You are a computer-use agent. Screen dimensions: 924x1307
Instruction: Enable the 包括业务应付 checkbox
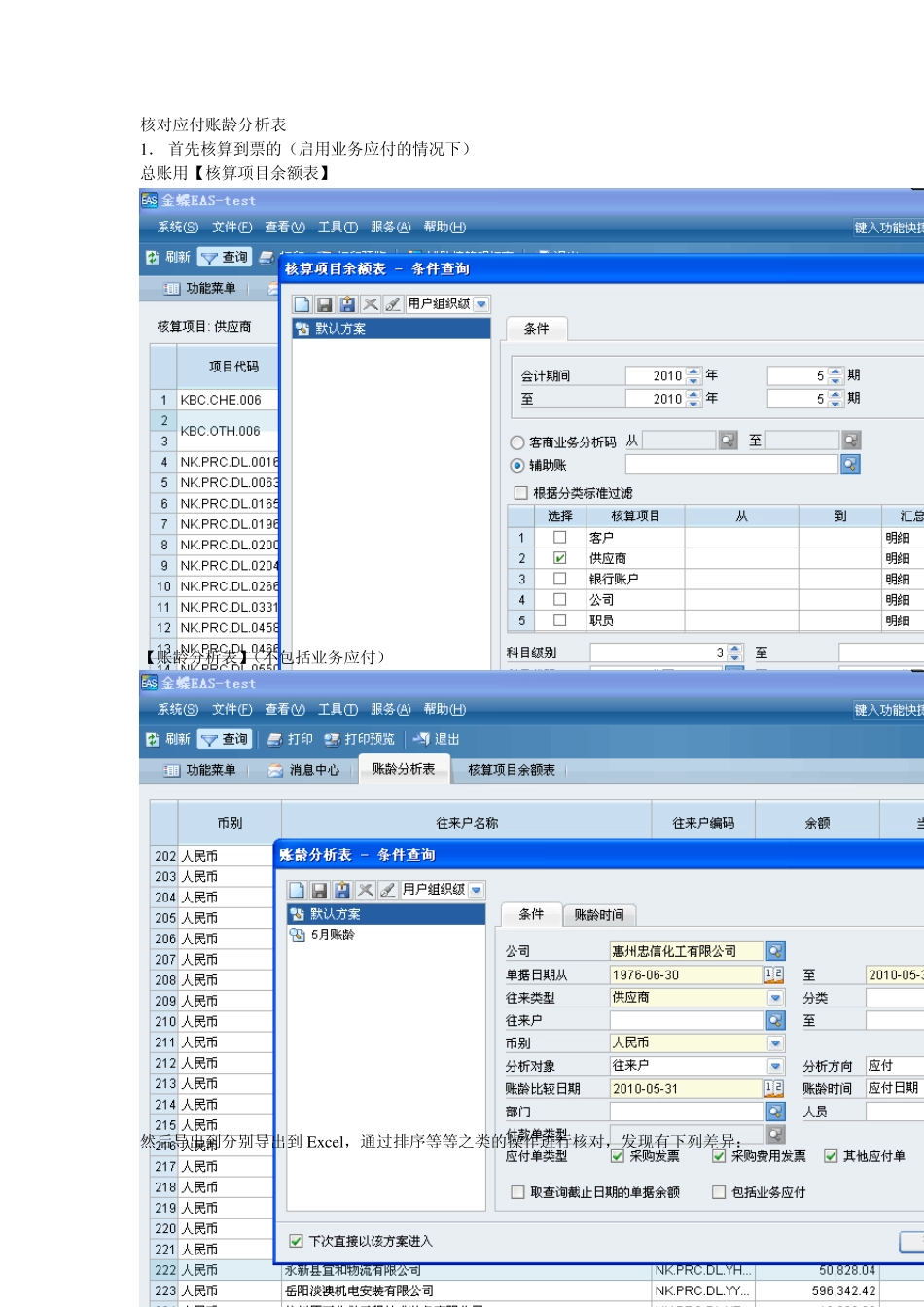719,1192
